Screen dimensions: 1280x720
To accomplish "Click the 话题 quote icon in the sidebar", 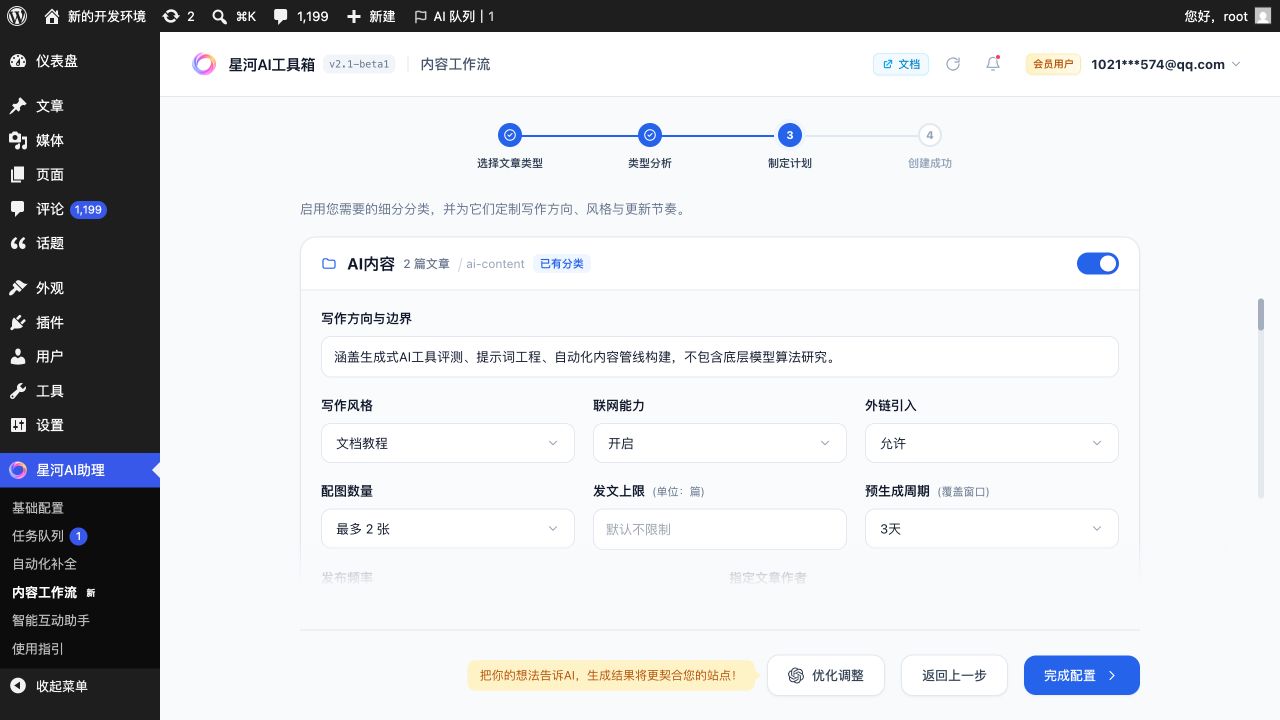I will [x=18, y=243].
